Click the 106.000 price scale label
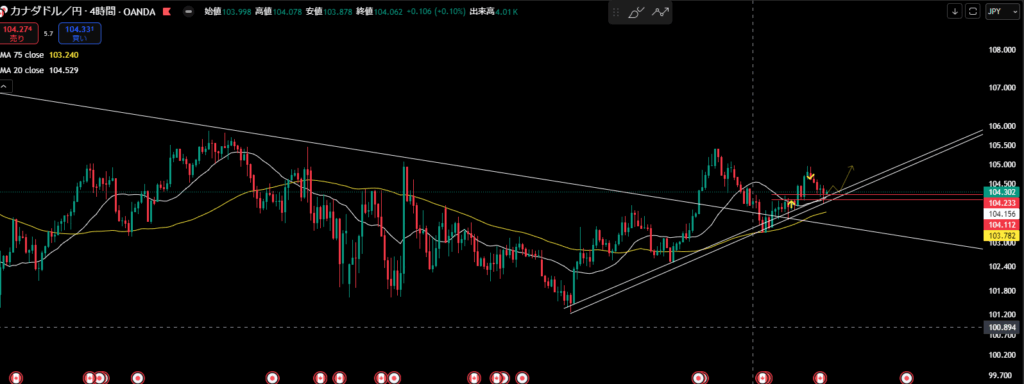 1002,126
